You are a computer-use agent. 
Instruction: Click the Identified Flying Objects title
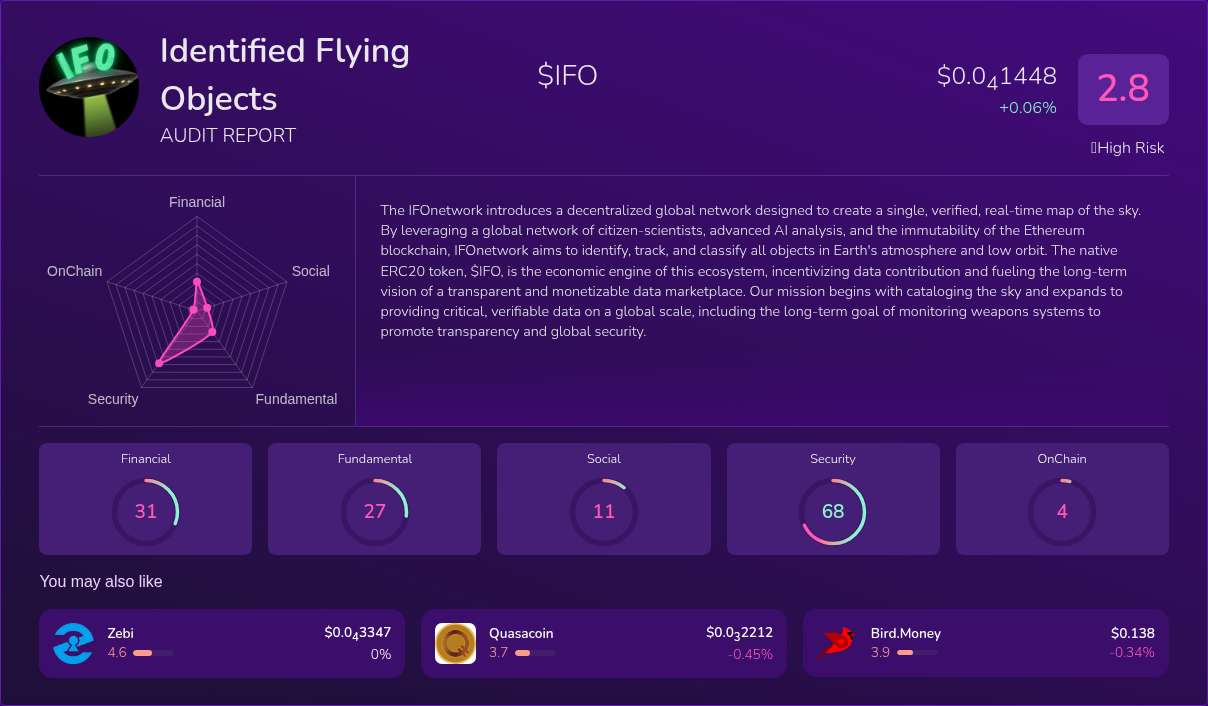pos(285,74)
